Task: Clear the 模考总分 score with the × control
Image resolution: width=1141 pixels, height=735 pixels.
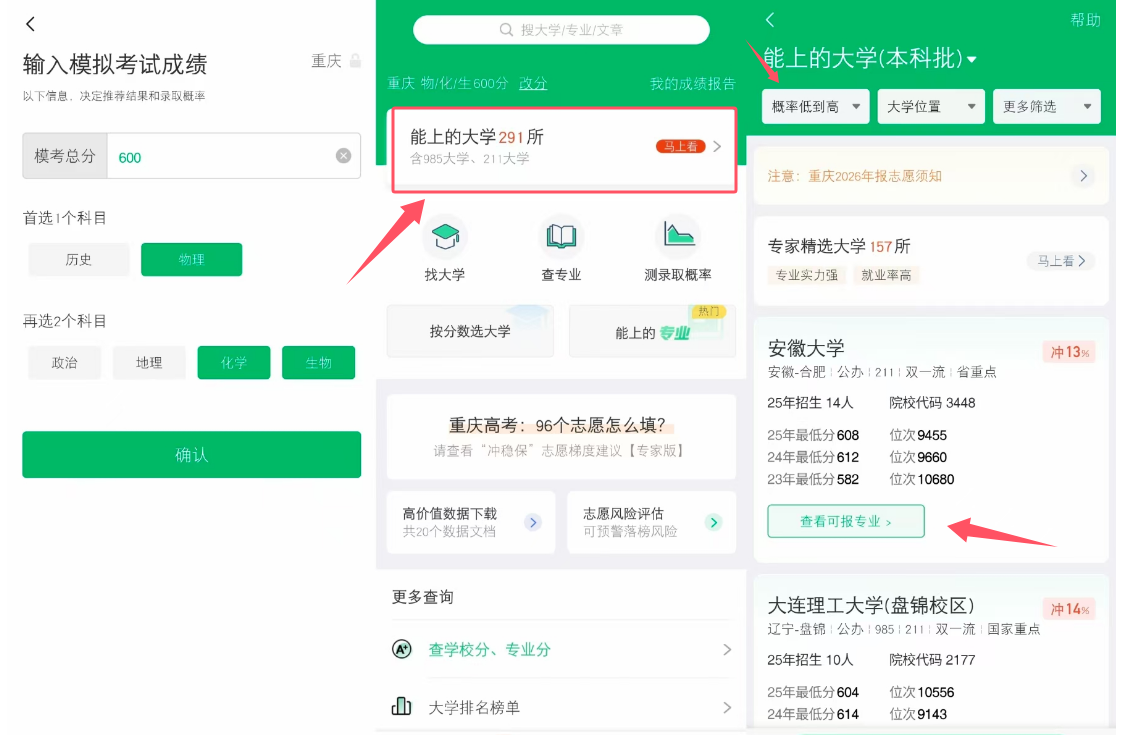Action: (345, 156)
